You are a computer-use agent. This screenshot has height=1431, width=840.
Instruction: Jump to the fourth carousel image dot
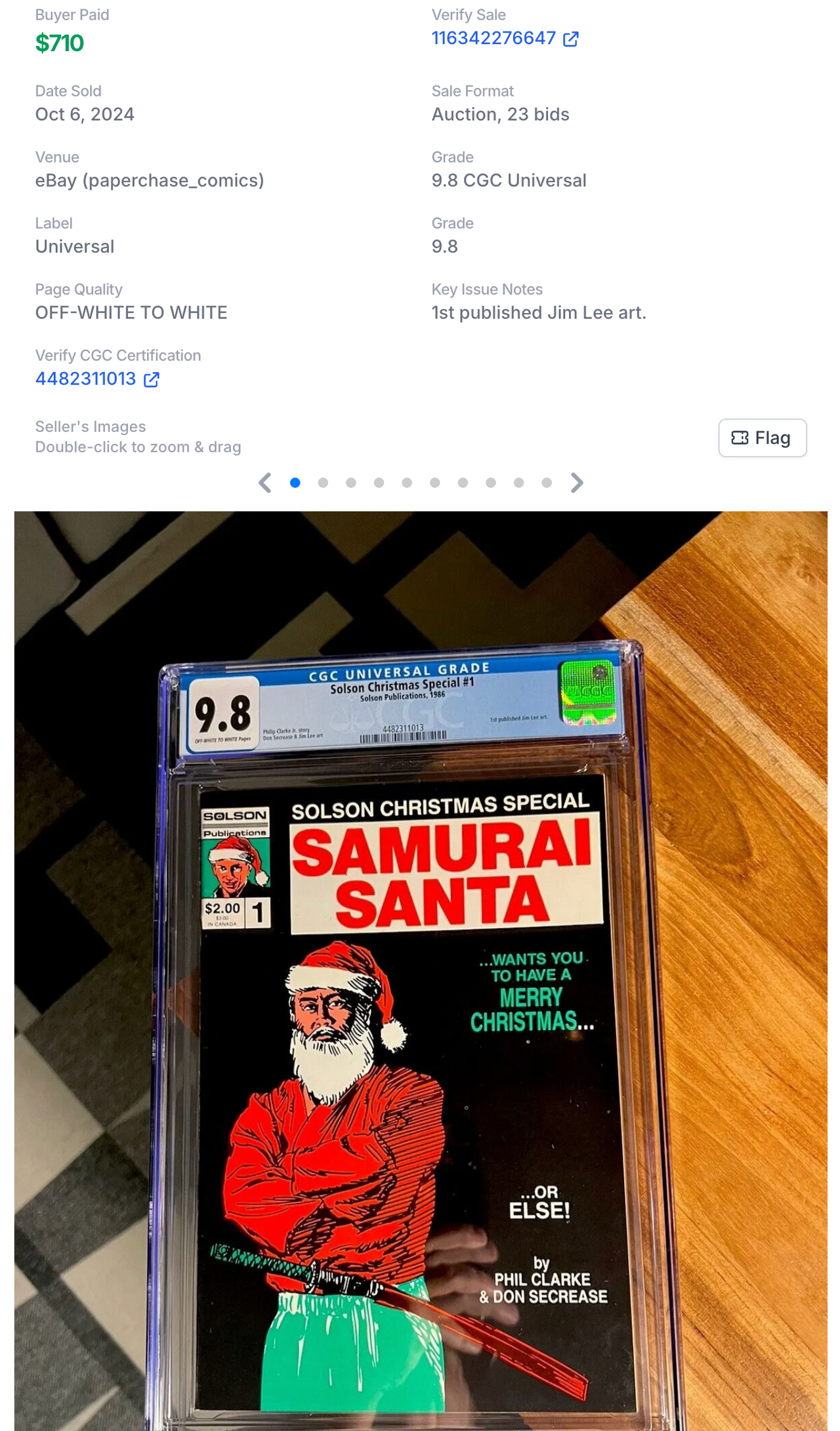click(379, 482)
